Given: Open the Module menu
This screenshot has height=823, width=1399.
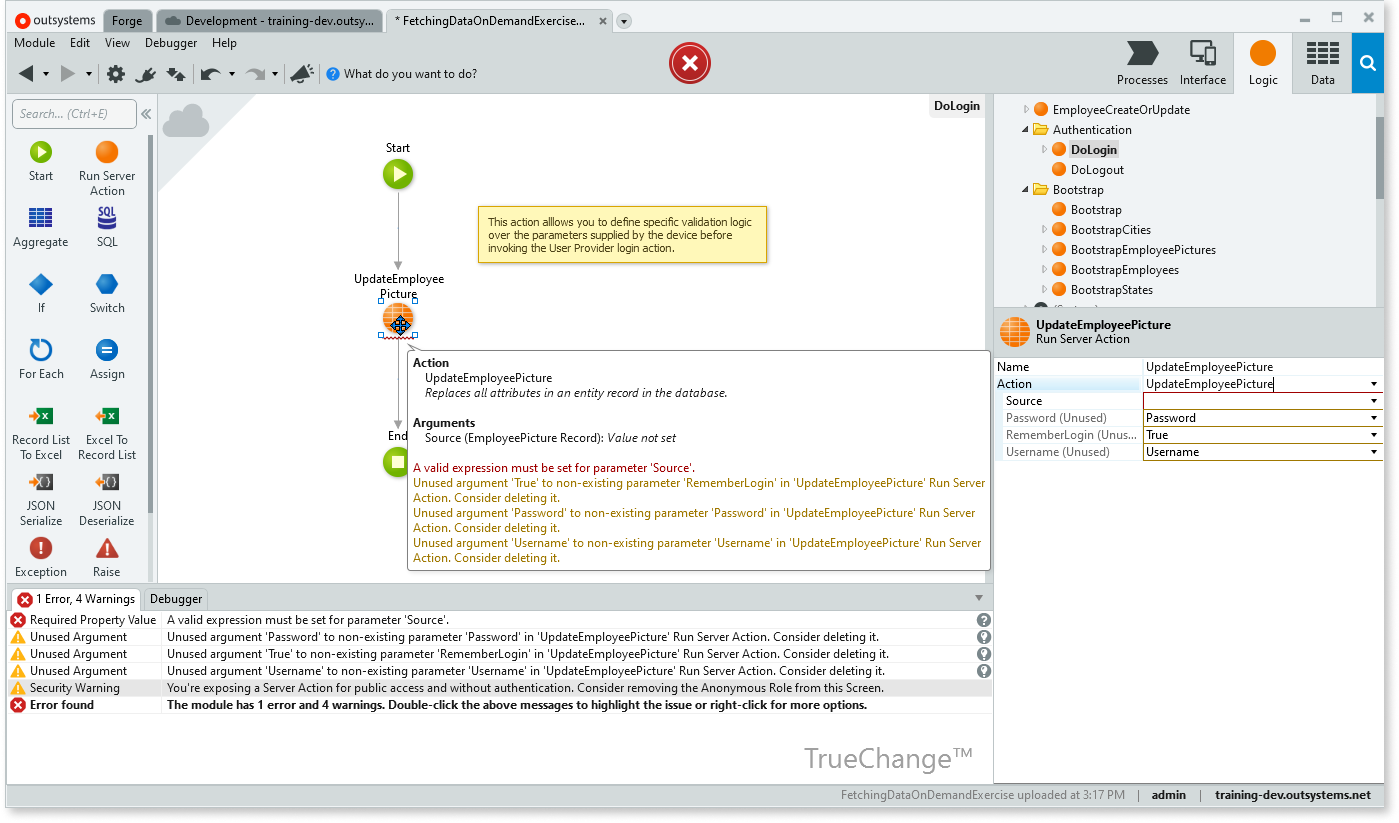Looking at the screenshot, I should 34,43.
